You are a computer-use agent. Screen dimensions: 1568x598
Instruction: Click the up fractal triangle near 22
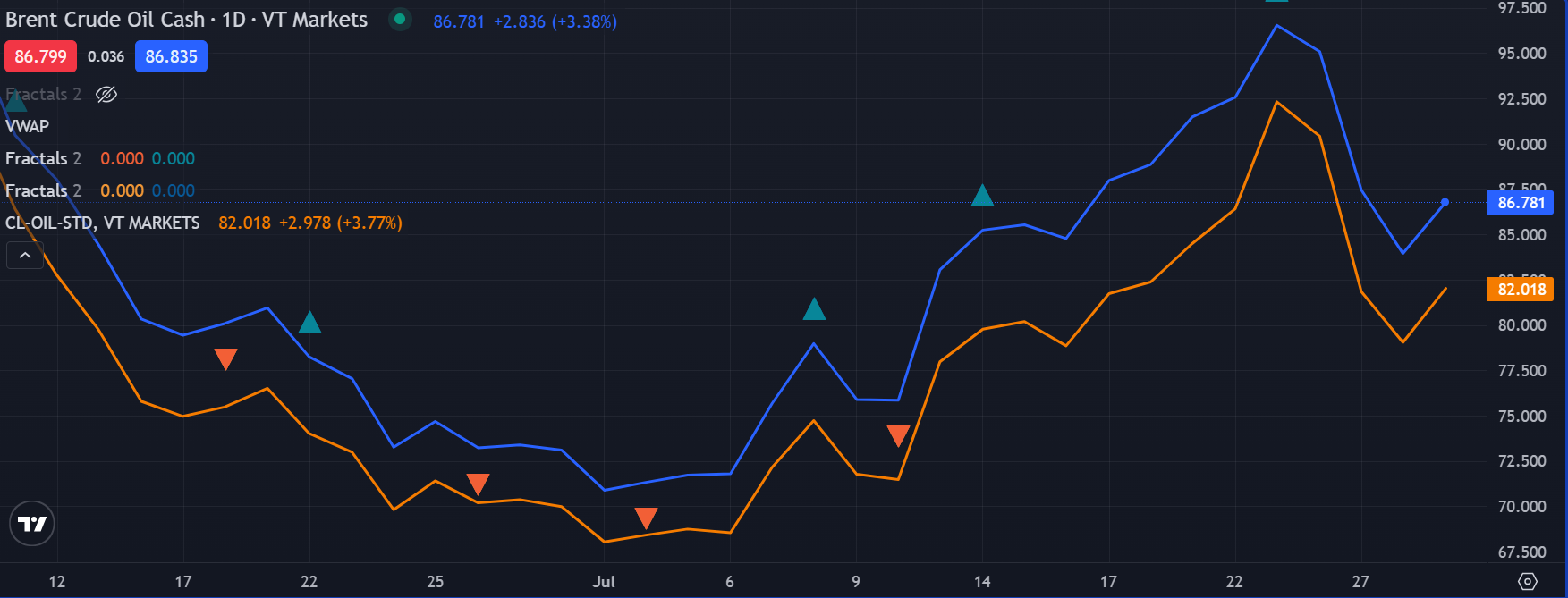[x=309, y=322]
